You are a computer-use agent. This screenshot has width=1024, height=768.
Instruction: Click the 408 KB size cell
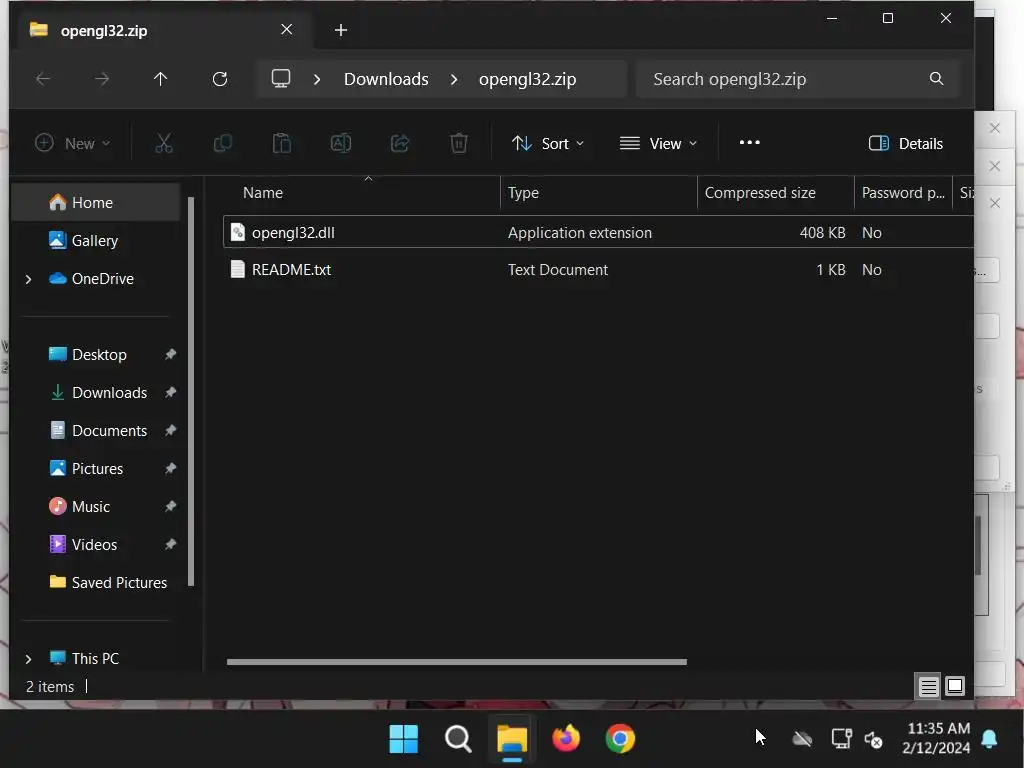point(822,232)
